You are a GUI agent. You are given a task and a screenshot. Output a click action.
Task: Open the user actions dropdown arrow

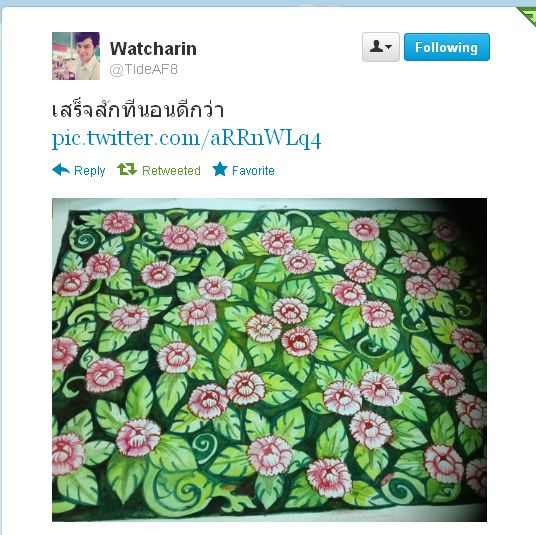[388, 47]
